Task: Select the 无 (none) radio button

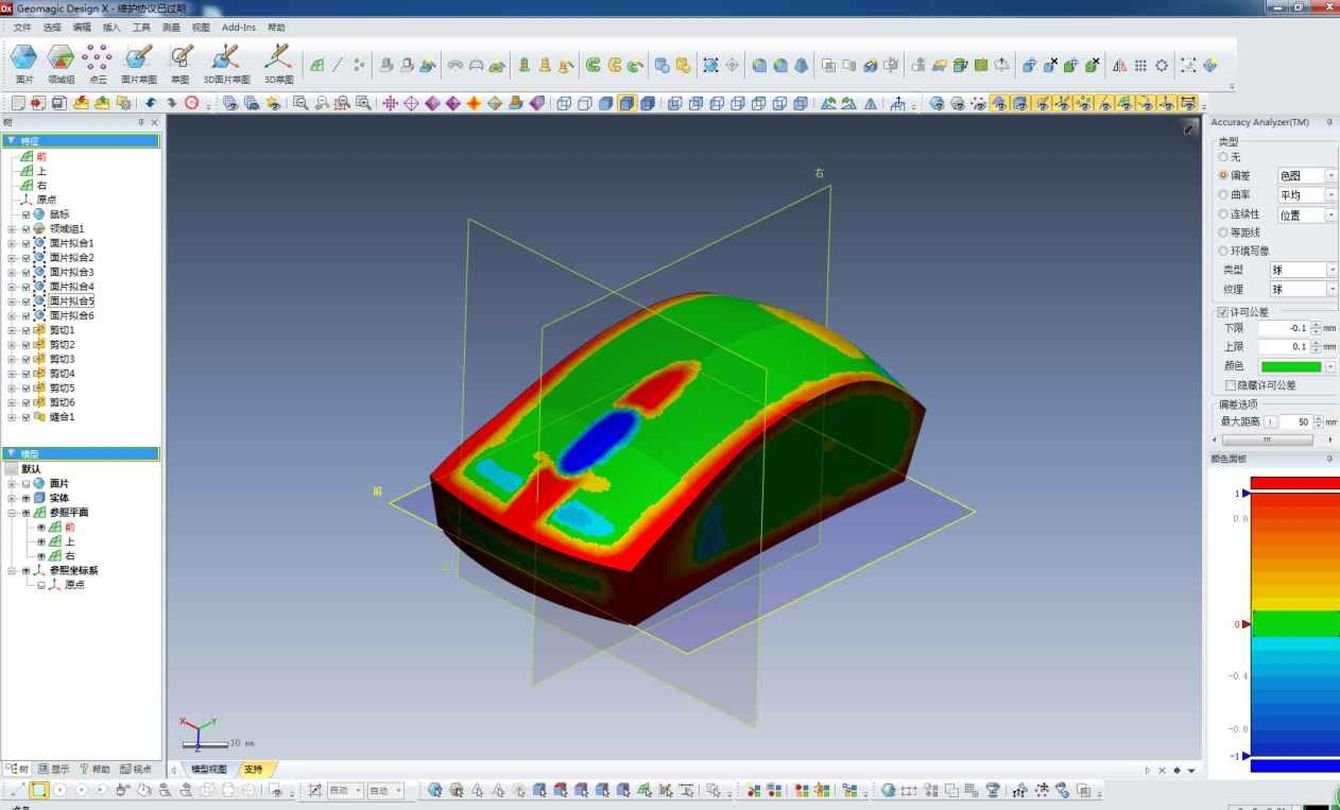Action: pos(1223,157)
